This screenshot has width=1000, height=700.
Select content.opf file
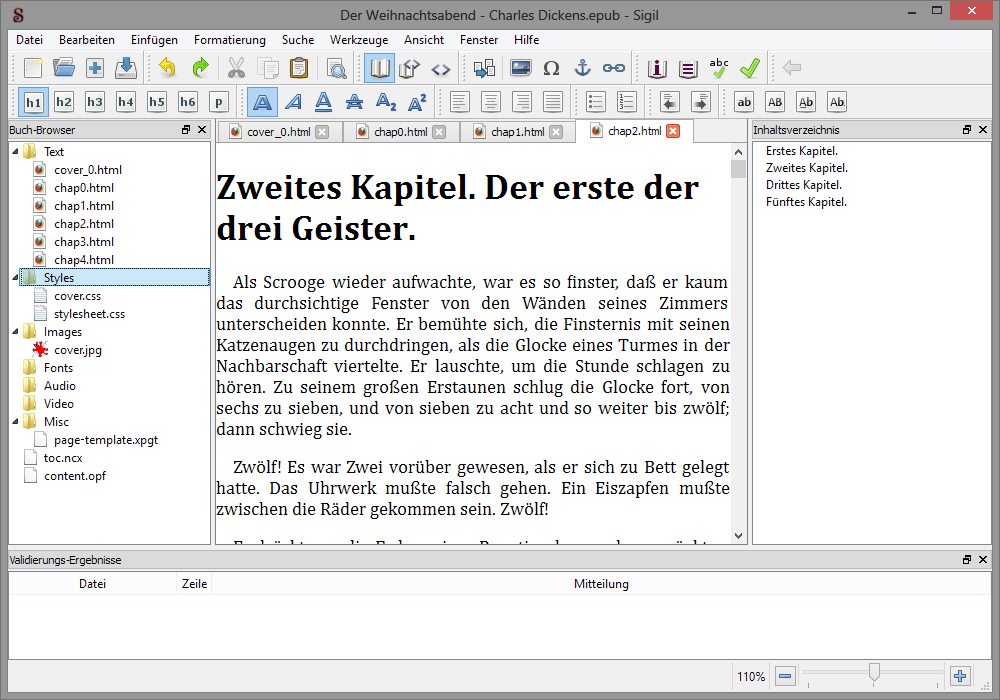point(75,476)
